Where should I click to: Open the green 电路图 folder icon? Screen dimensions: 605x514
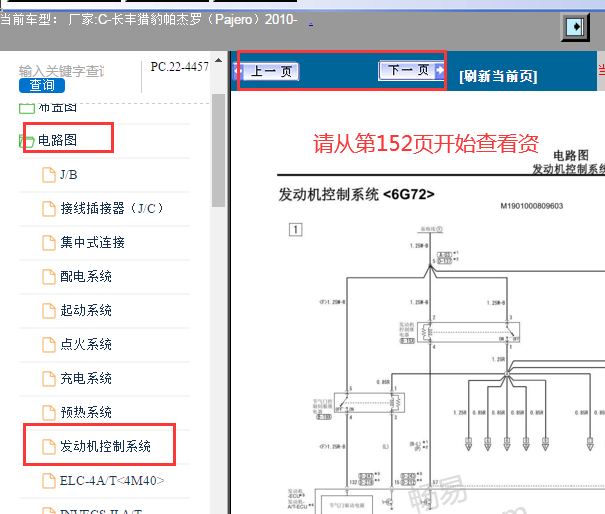[x=27, y=141]
